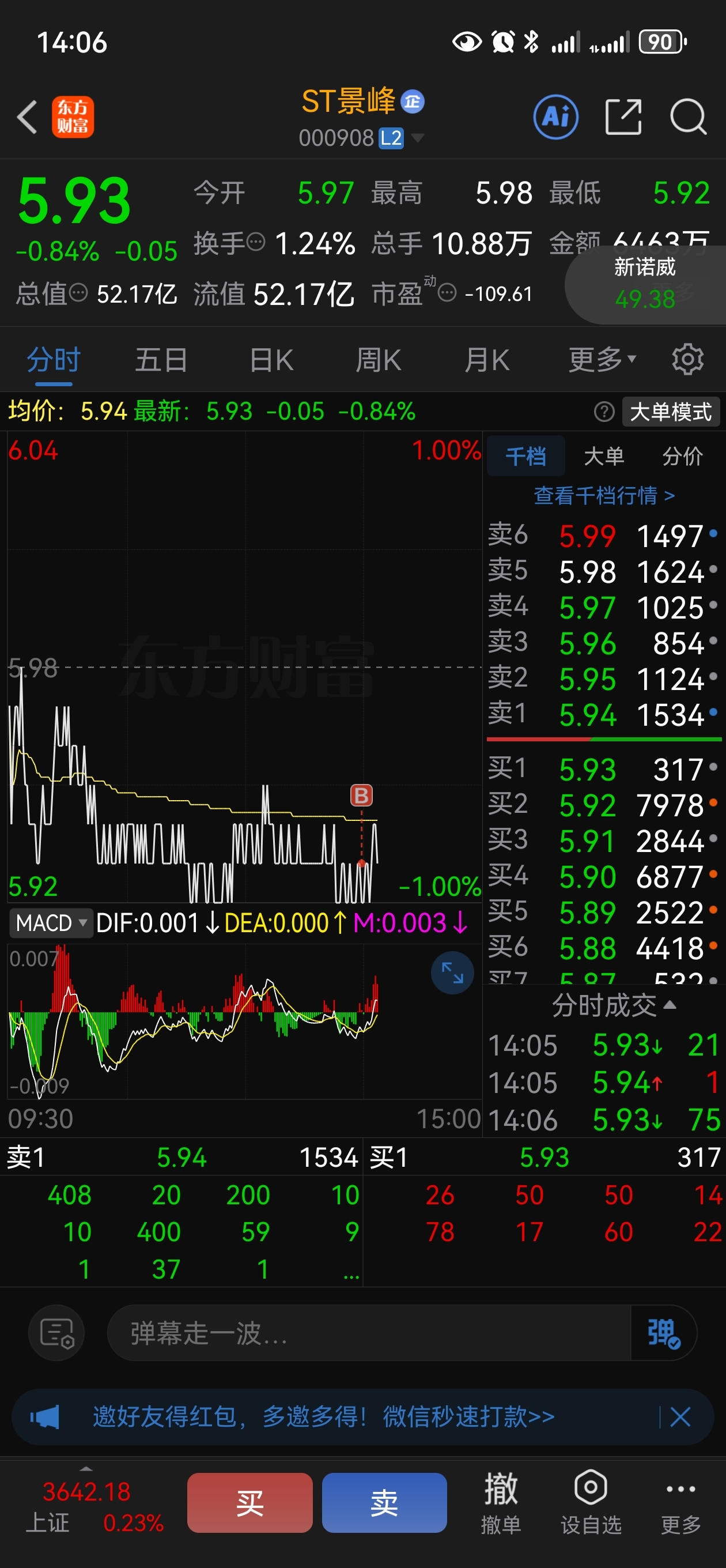The width and height of the screenshot is (726, 1568).
Task: Tap the dot beside 卖6 quantity 1497
Action: [x=713, y=534]
